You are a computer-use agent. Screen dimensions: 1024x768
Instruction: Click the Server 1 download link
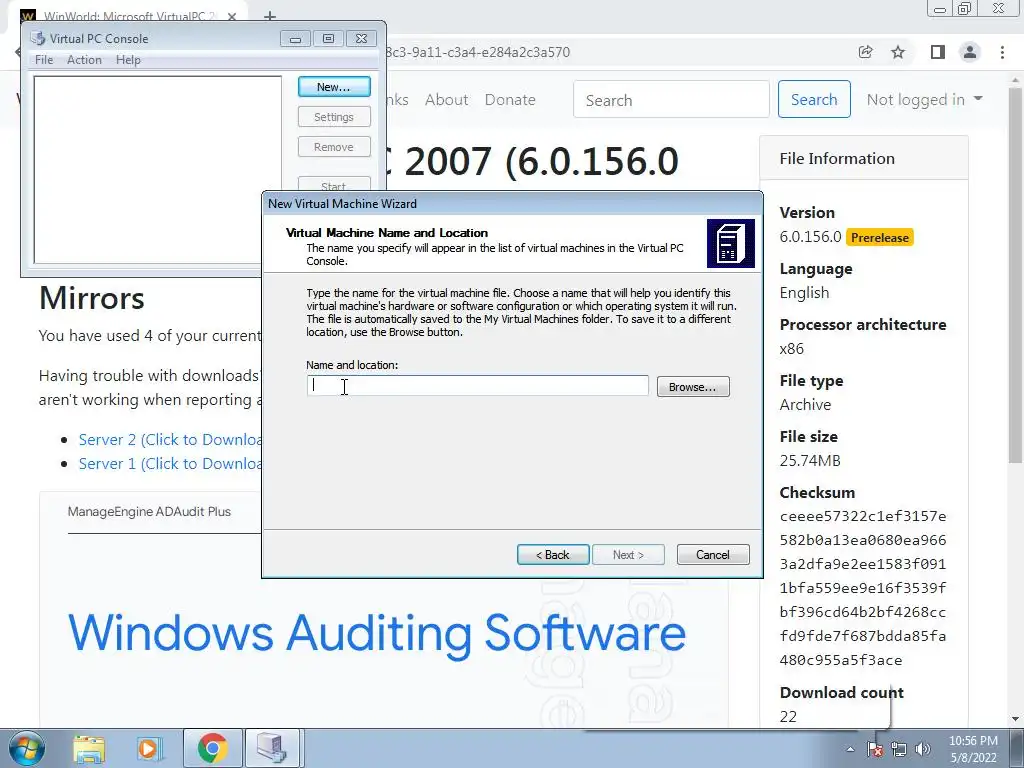(170, 464)
